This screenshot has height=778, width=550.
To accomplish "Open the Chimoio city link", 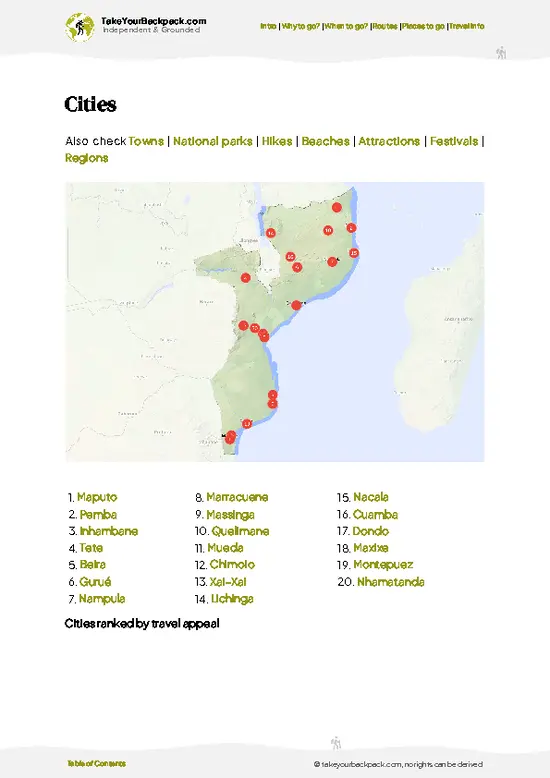I will (232, 565).
